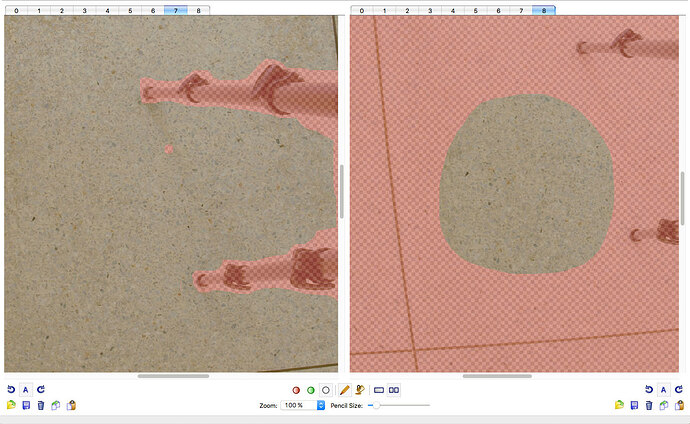690x424 pixels.
Task: Select image tab 8 in the left panel
Action: coord(198,11)
